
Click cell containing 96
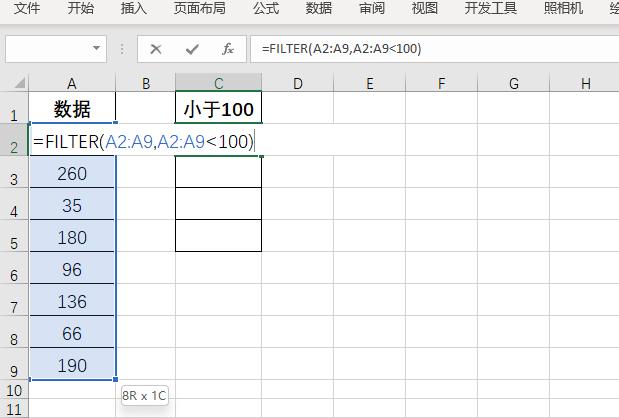pyautogui.click(x=72, y=268)
